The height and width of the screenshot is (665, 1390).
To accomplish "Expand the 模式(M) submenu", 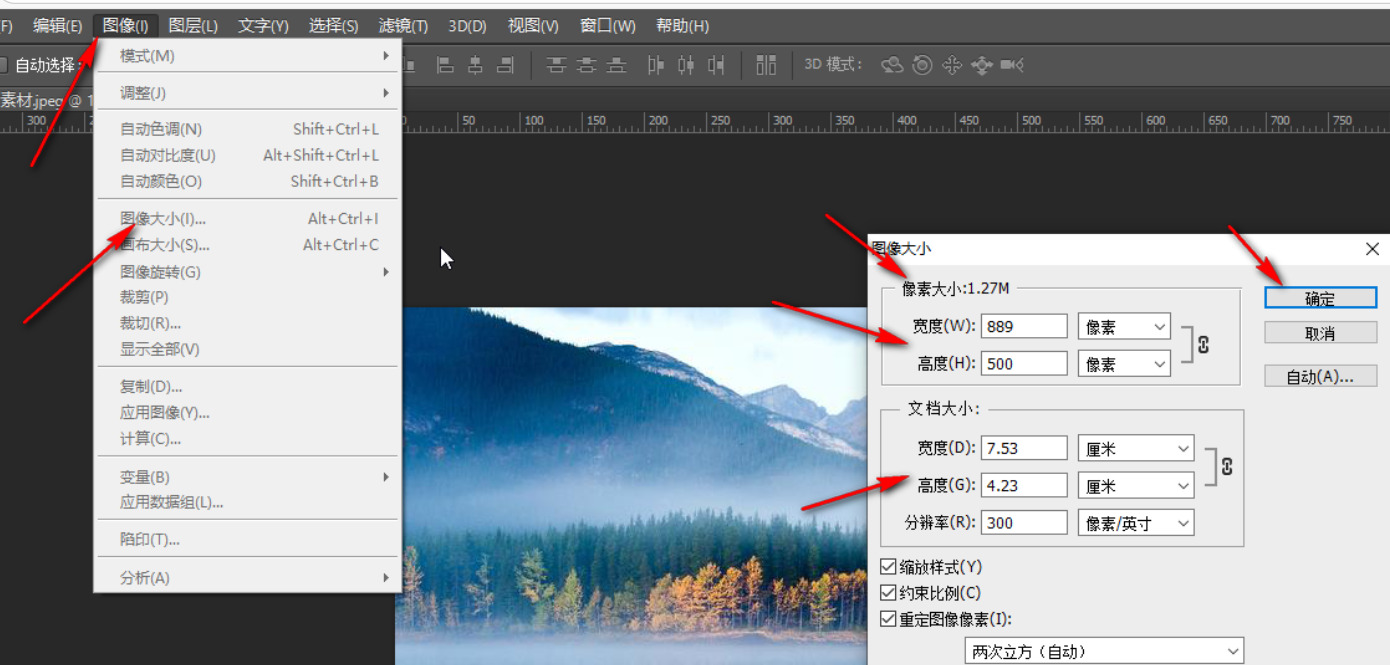I will pyautogui.click(x=247, y=56).
